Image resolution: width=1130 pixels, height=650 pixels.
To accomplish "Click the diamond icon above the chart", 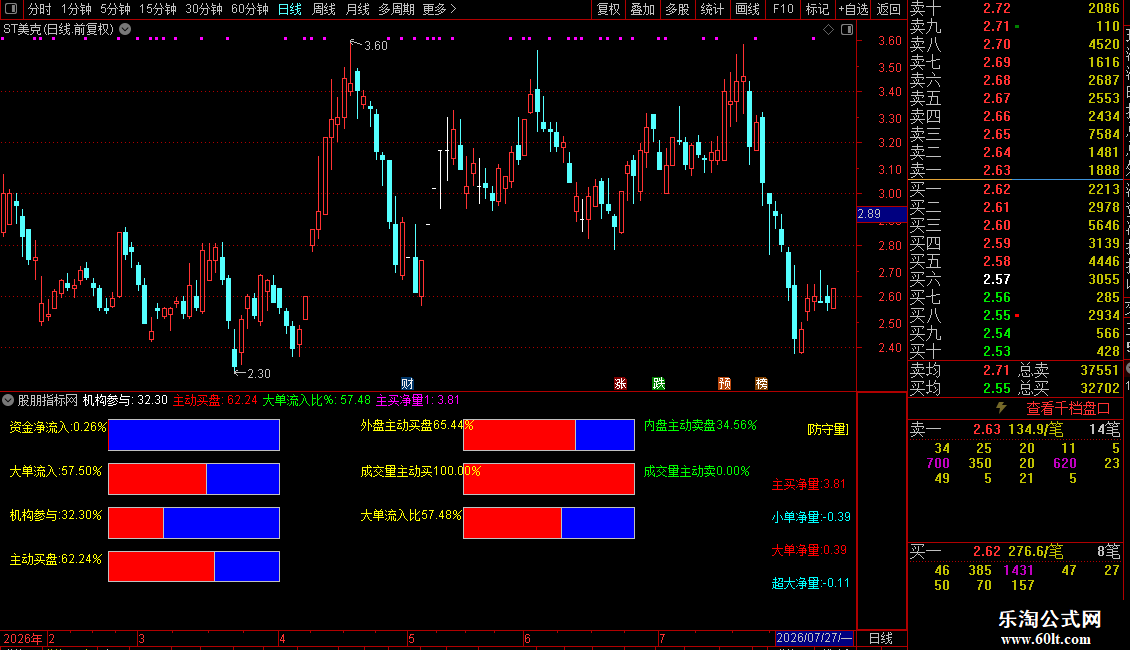I will (x=828, y=30).
